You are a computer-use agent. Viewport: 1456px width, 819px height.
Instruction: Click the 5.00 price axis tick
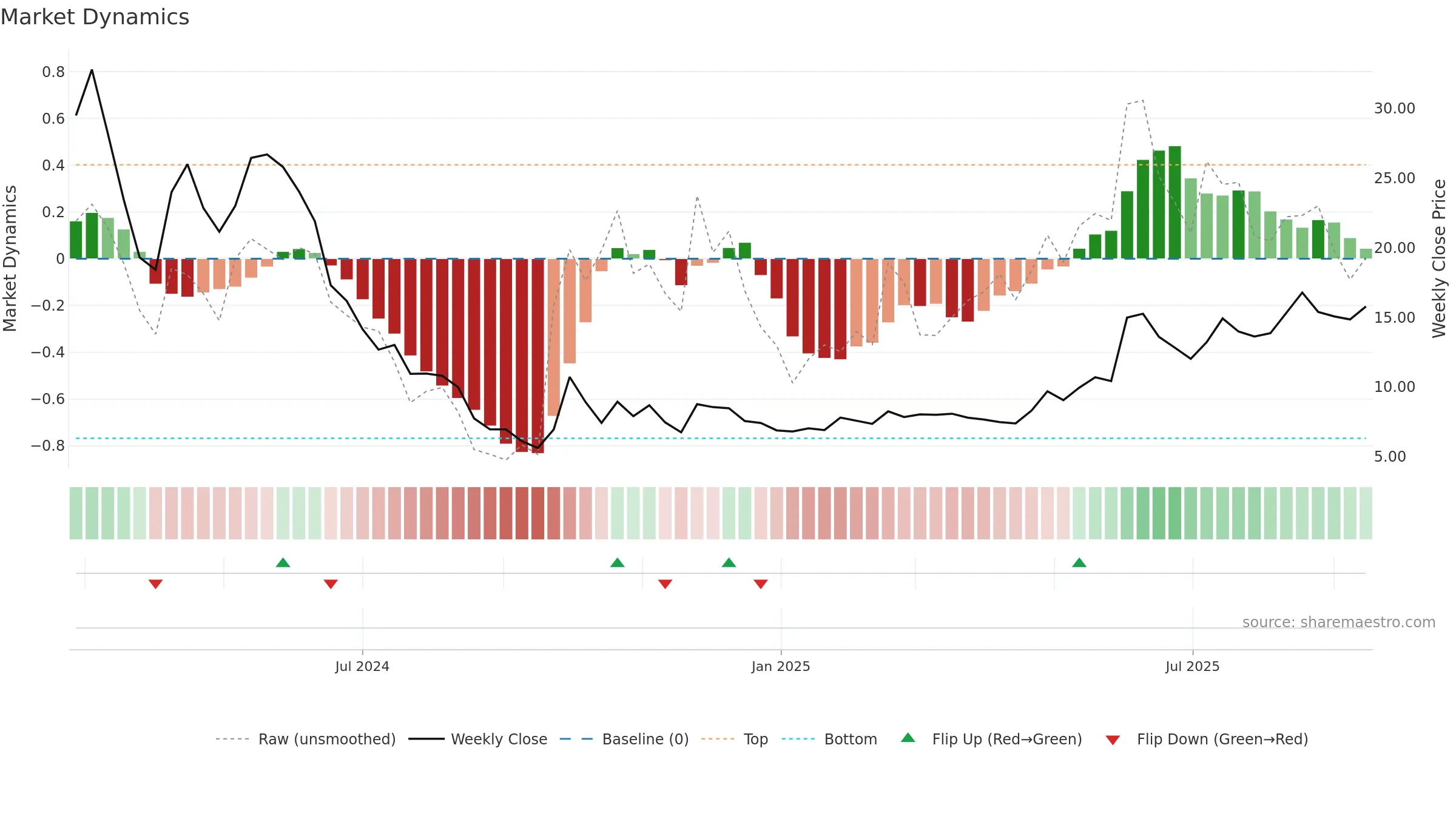tap(1390, 456)
